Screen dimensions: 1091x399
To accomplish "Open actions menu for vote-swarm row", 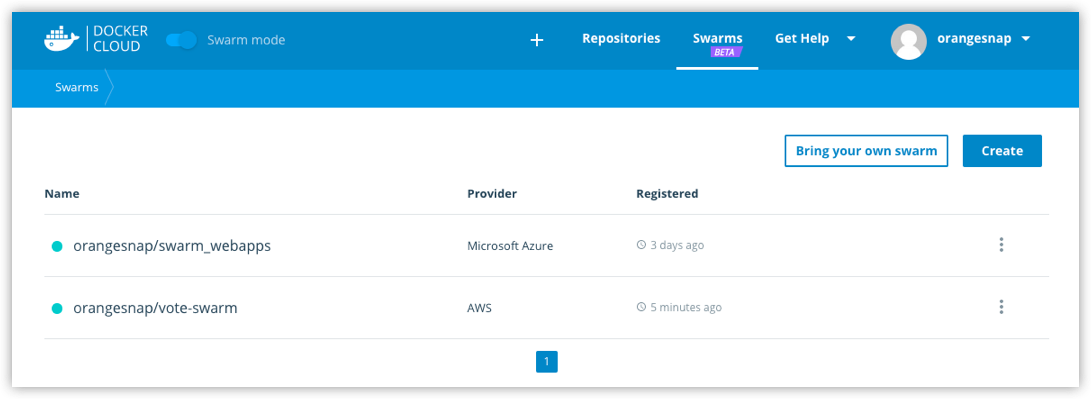I will pyautogui.click(x=1001, y=307).
